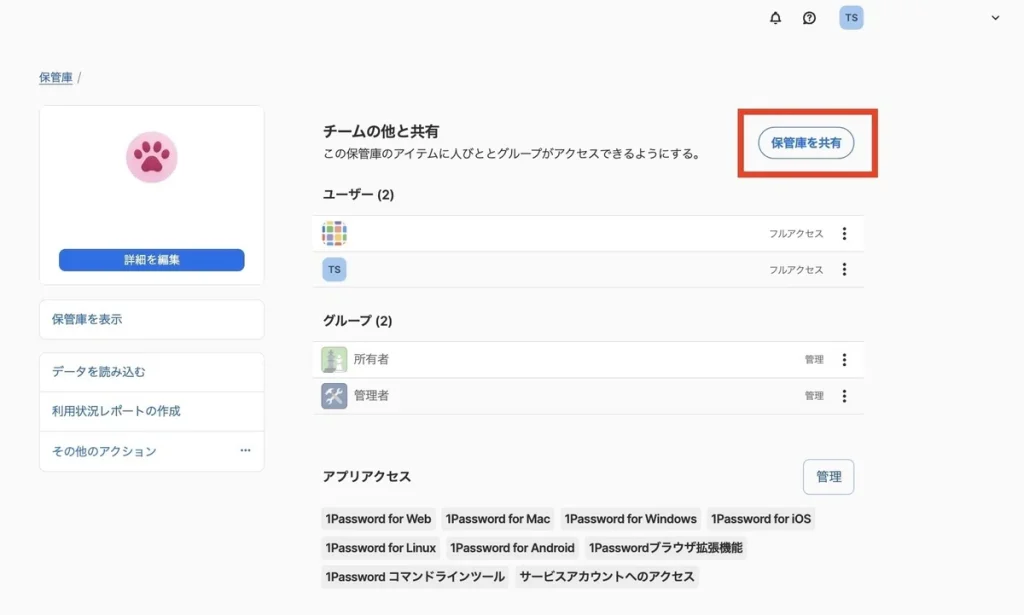
Task: Click the 保管庫を共有 button
Action: (x=806, y=143)
